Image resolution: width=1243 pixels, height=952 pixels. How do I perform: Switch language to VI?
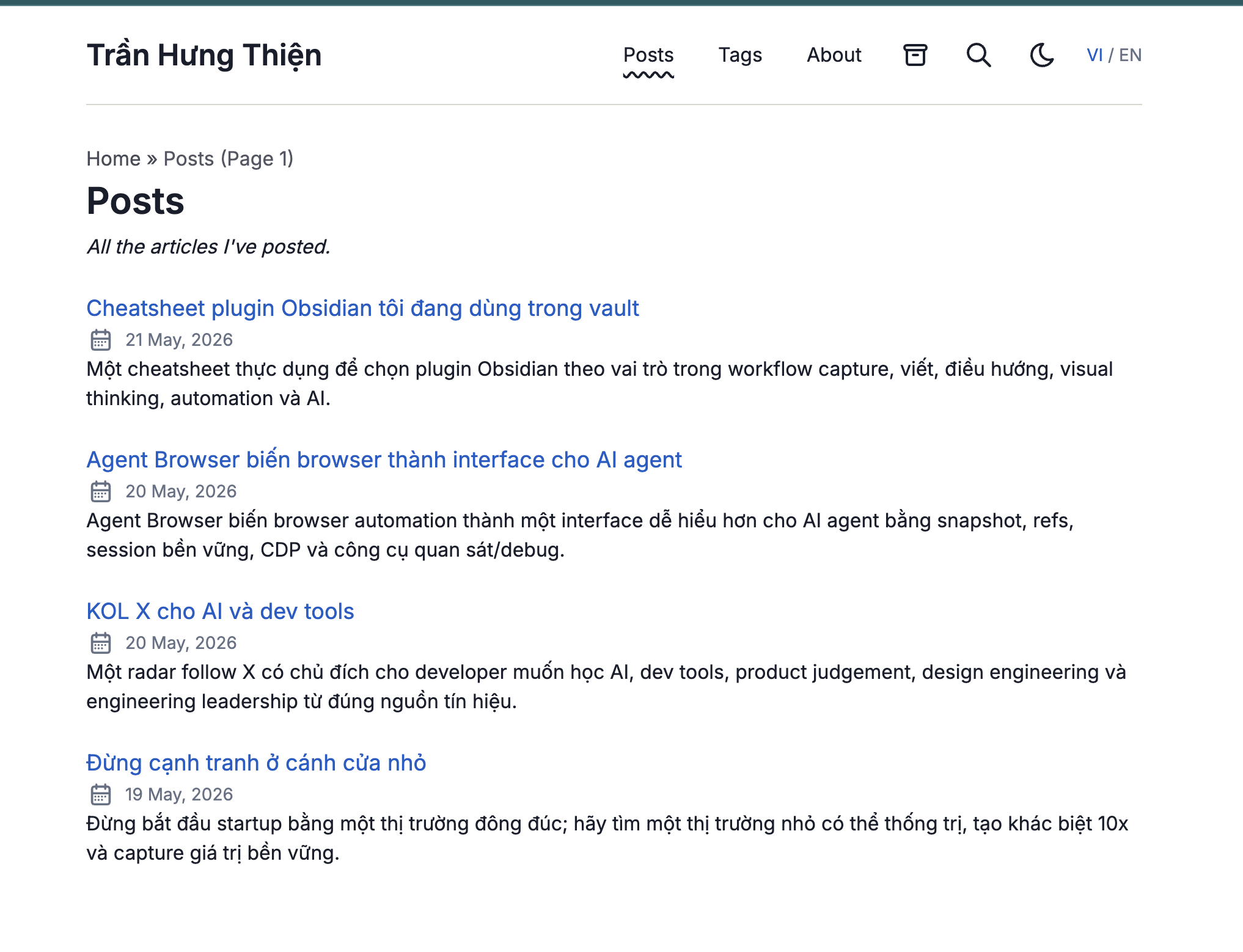[x=1094, y=55]
